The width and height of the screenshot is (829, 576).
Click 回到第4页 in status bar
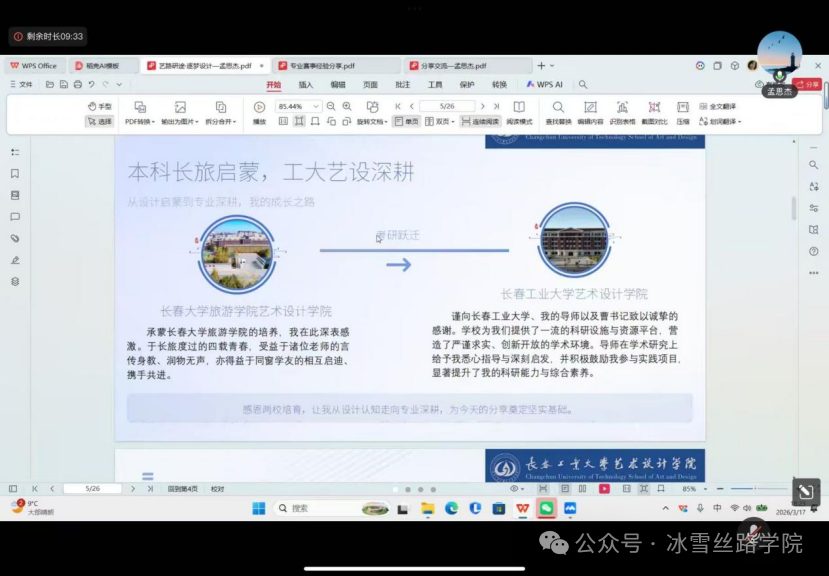click(x=182, y=489)
